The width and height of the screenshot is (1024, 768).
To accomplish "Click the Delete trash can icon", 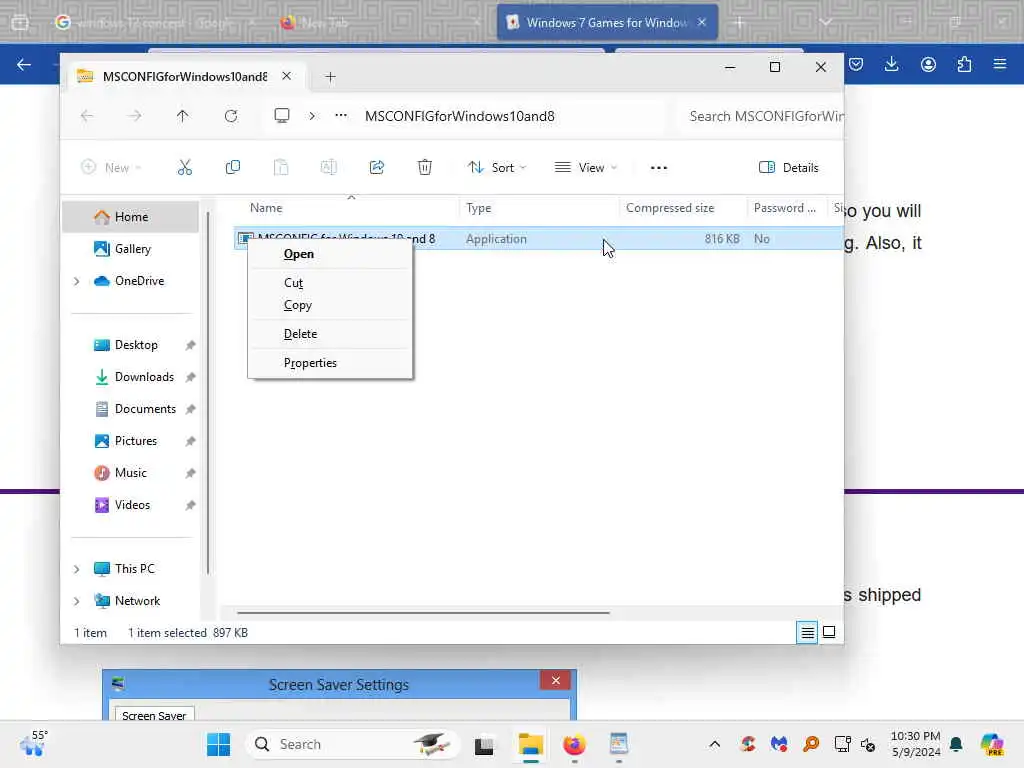I will 424,168.
